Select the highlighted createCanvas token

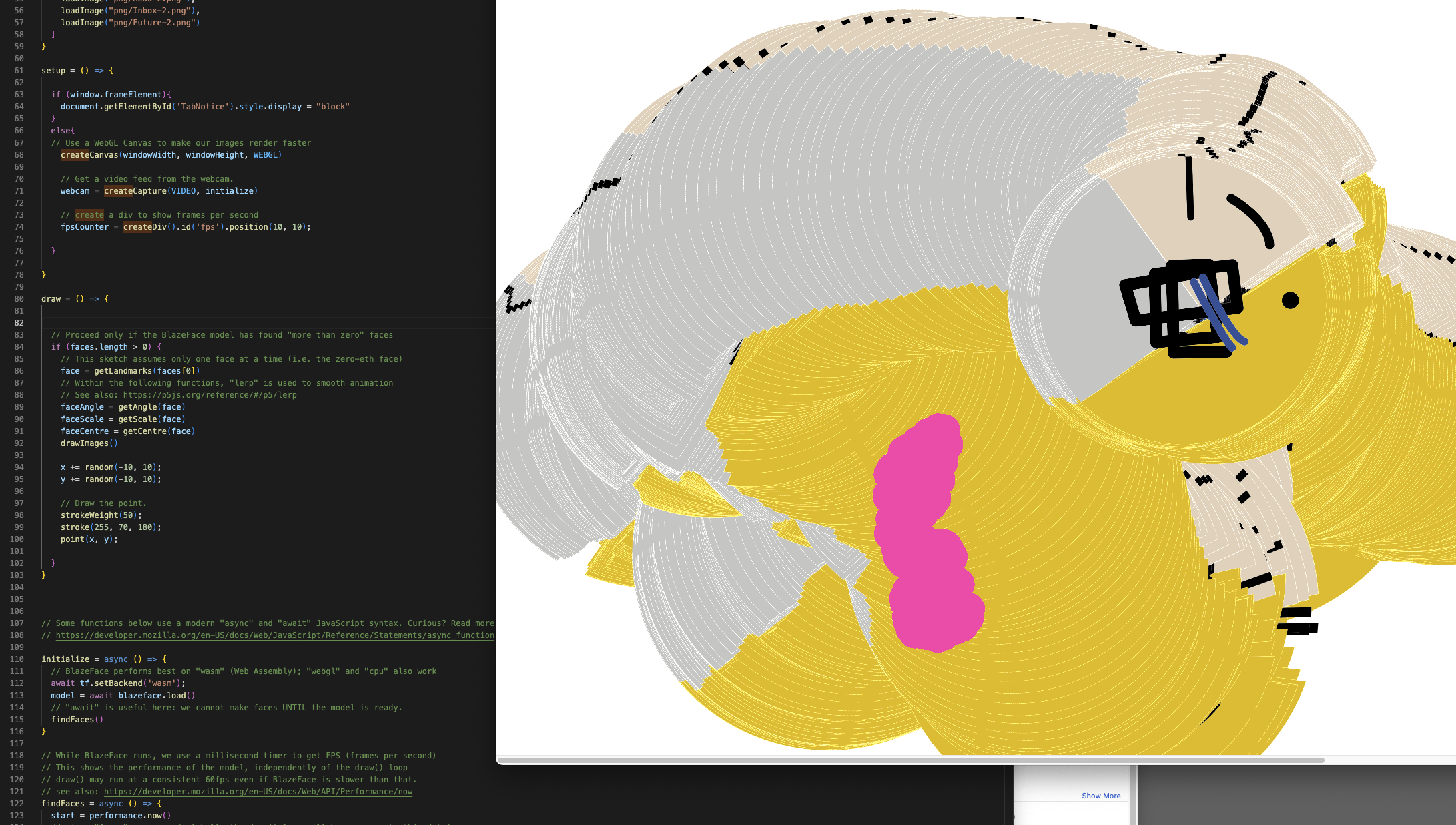(x=75, y=154)
